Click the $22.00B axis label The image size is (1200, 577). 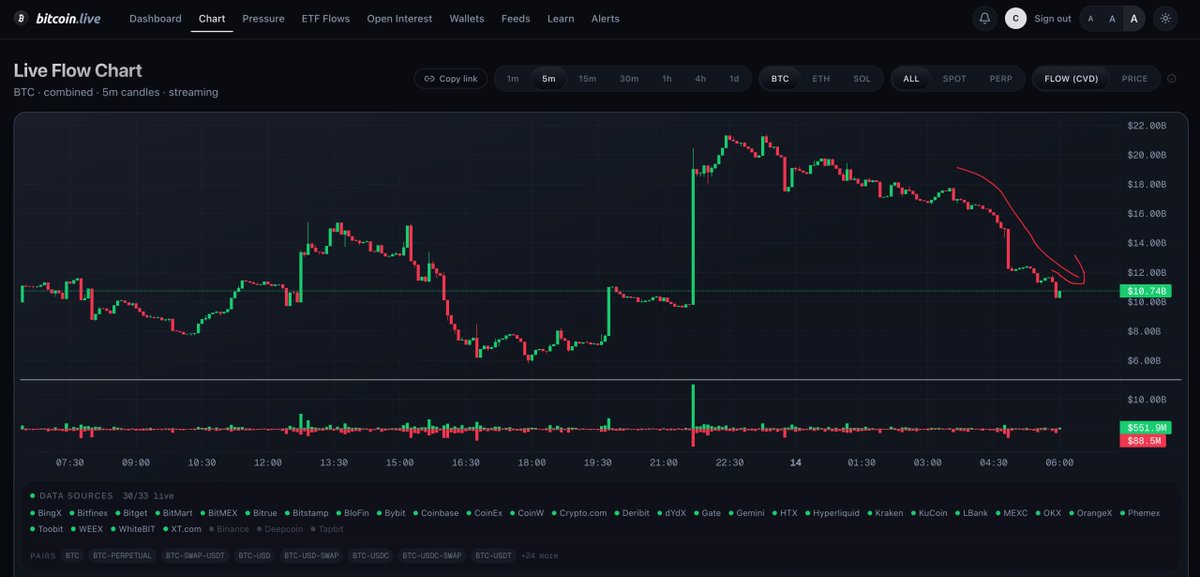click(x=1146, y=126)
